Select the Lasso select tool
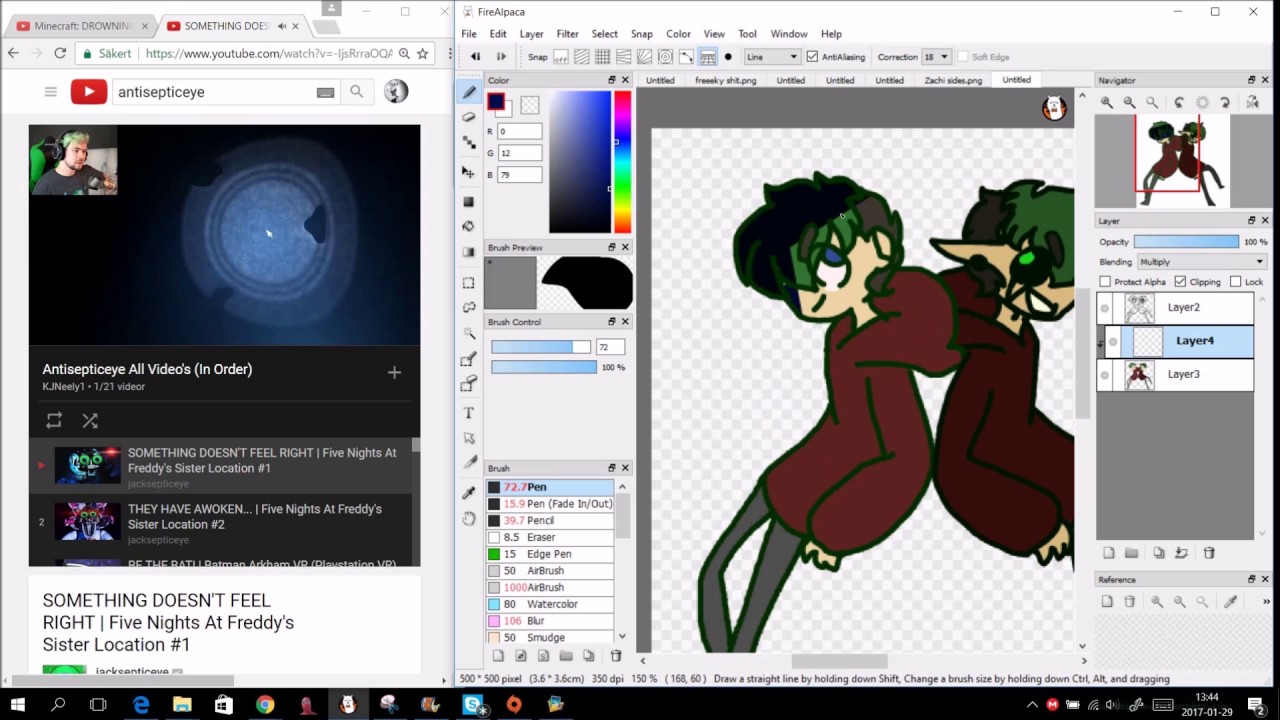The image size is (1280, 720). (x=469, y=308)
